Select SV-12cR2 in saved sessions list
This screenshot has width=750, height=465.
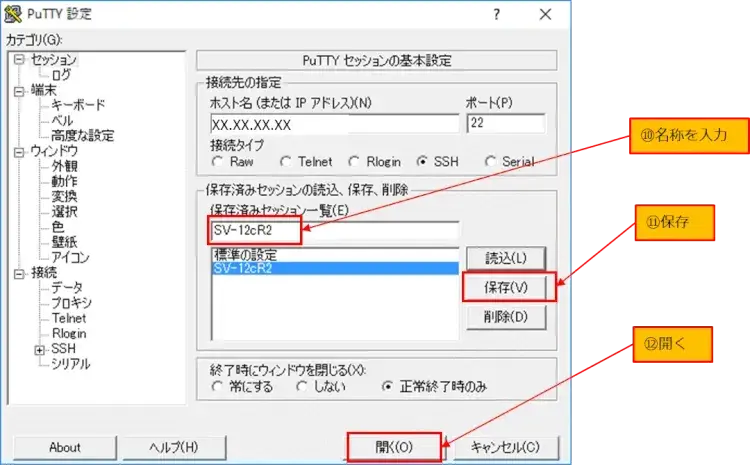coord(244,269)
